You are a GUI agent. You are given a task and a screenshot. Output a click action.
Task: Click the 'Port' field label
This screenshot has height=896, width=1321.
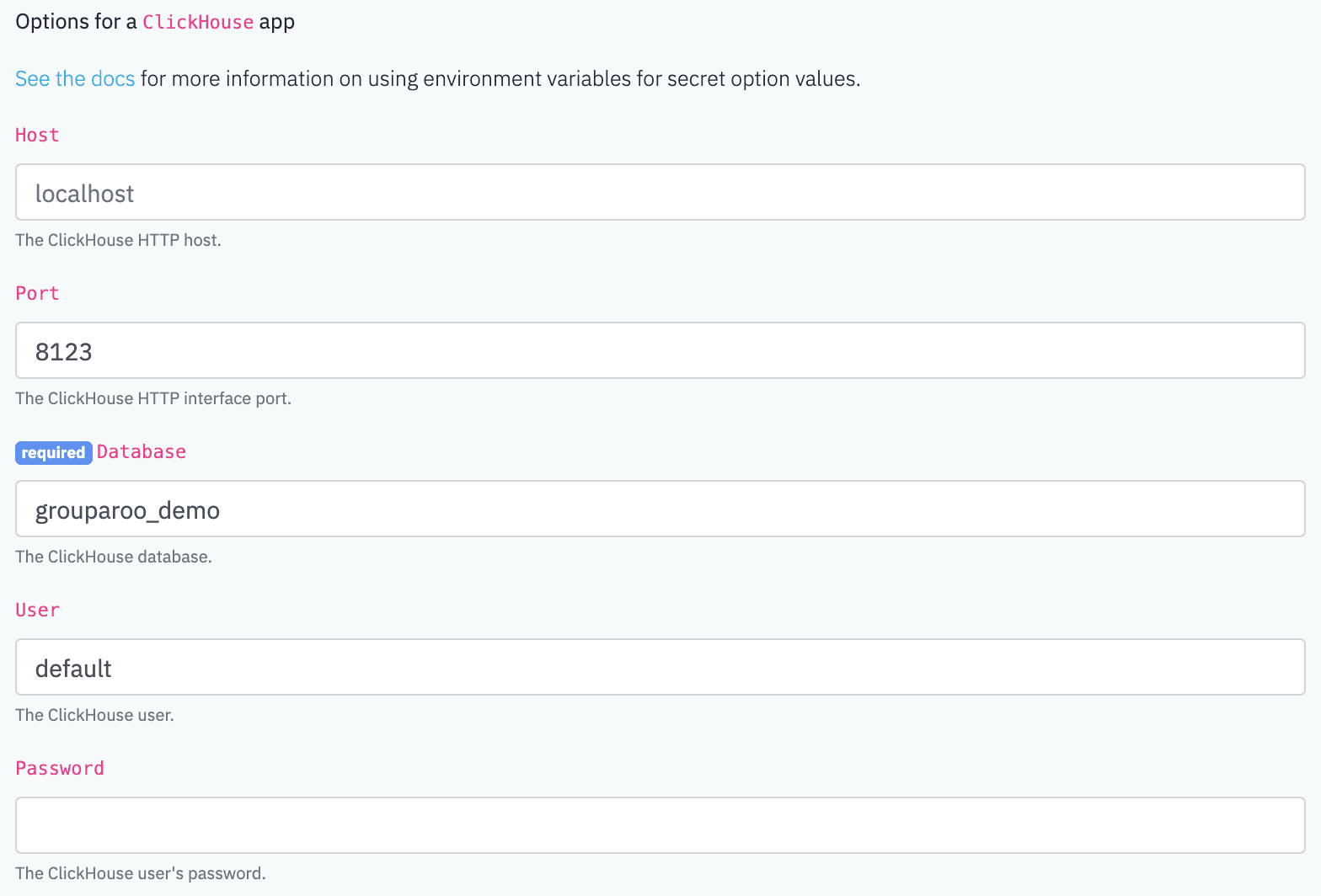37,293
